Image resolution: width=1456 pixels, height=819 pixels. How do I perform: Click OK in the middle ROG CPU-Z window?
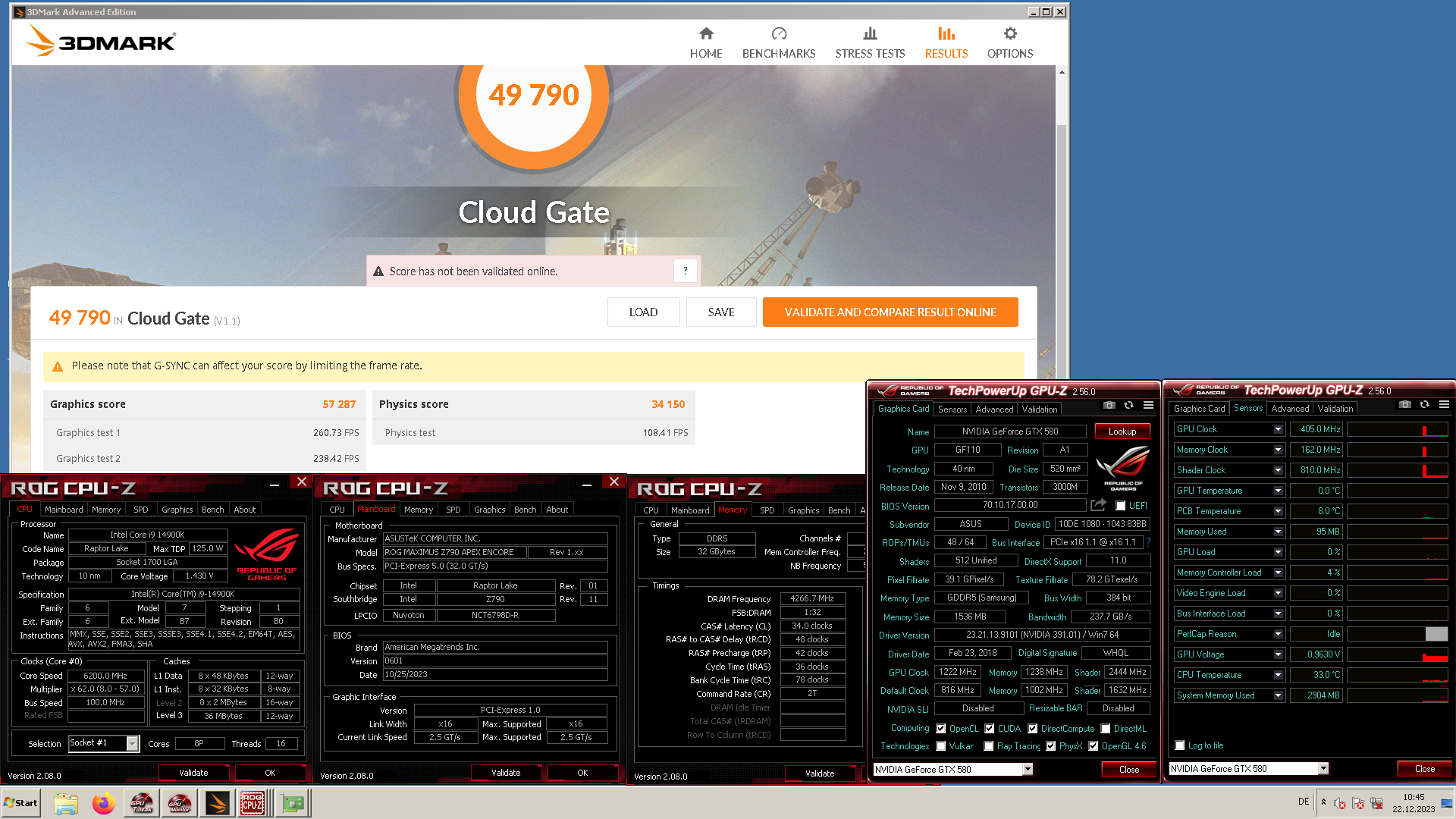pos(582,773)
